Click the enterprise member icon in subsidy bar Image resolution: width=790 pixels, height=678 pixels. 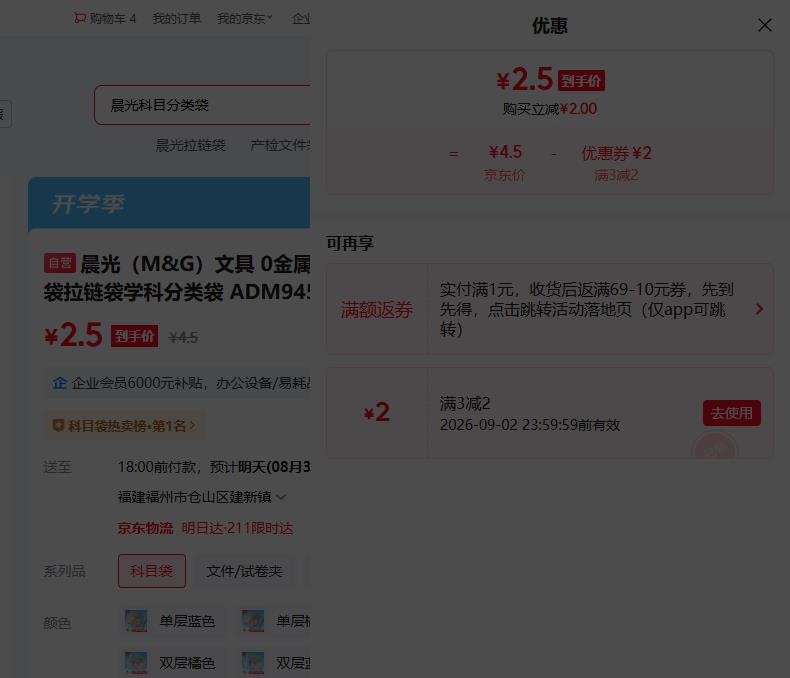[x=59, y=383]
